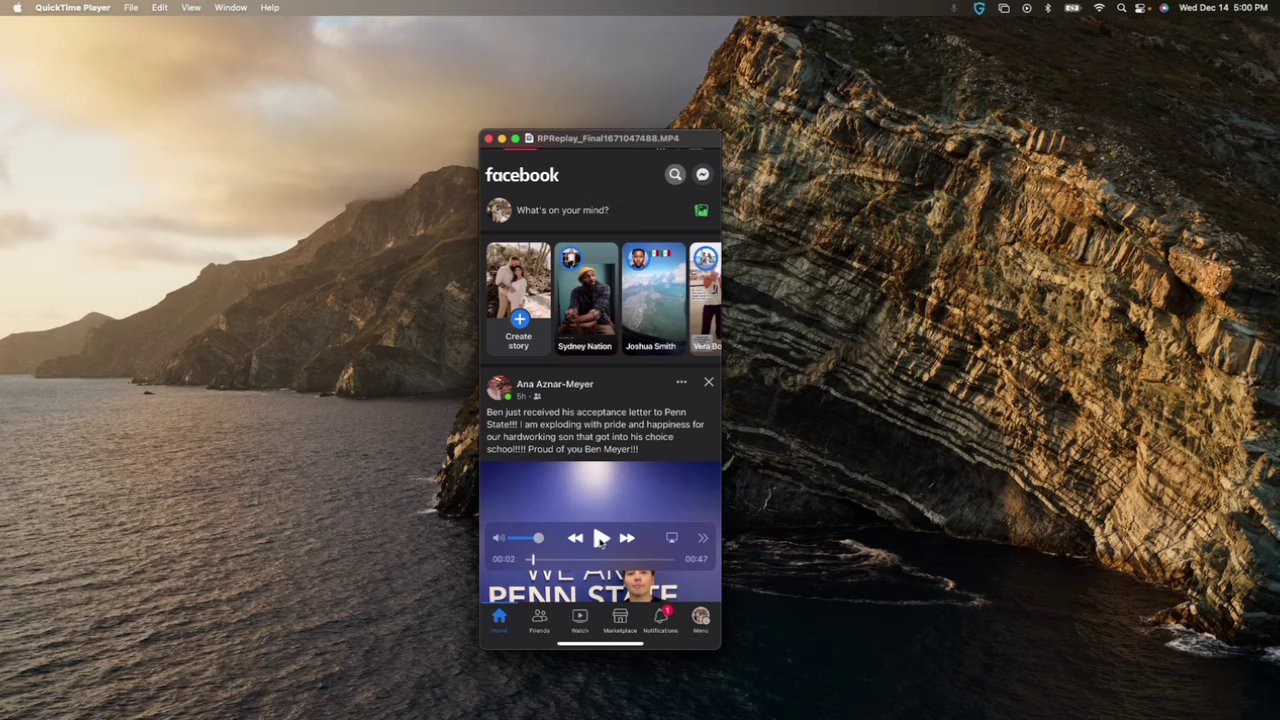Click the What's on your mind field
1280x720 pixels.
[x=562, y=210]
